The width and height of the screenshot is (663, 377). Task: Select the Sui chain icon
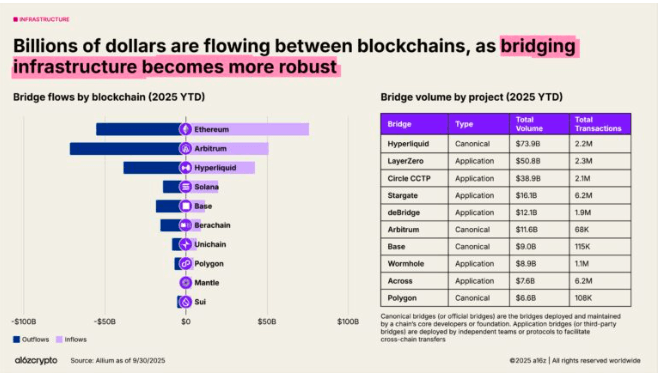[x=185, y=302]
